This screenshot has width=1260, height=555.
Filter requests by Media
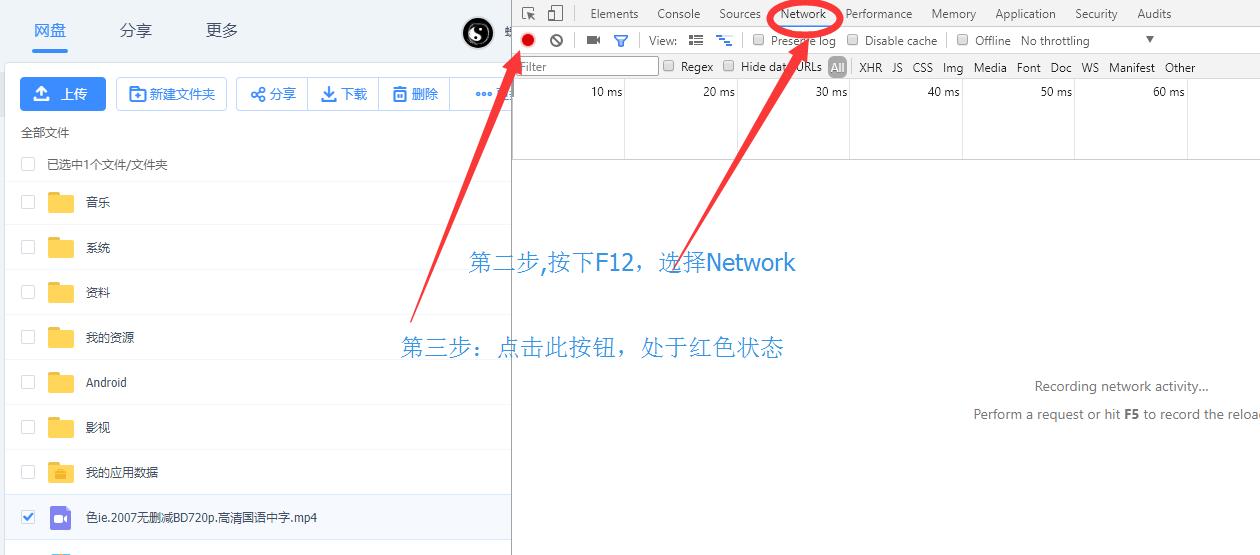(x=990, y=67)
